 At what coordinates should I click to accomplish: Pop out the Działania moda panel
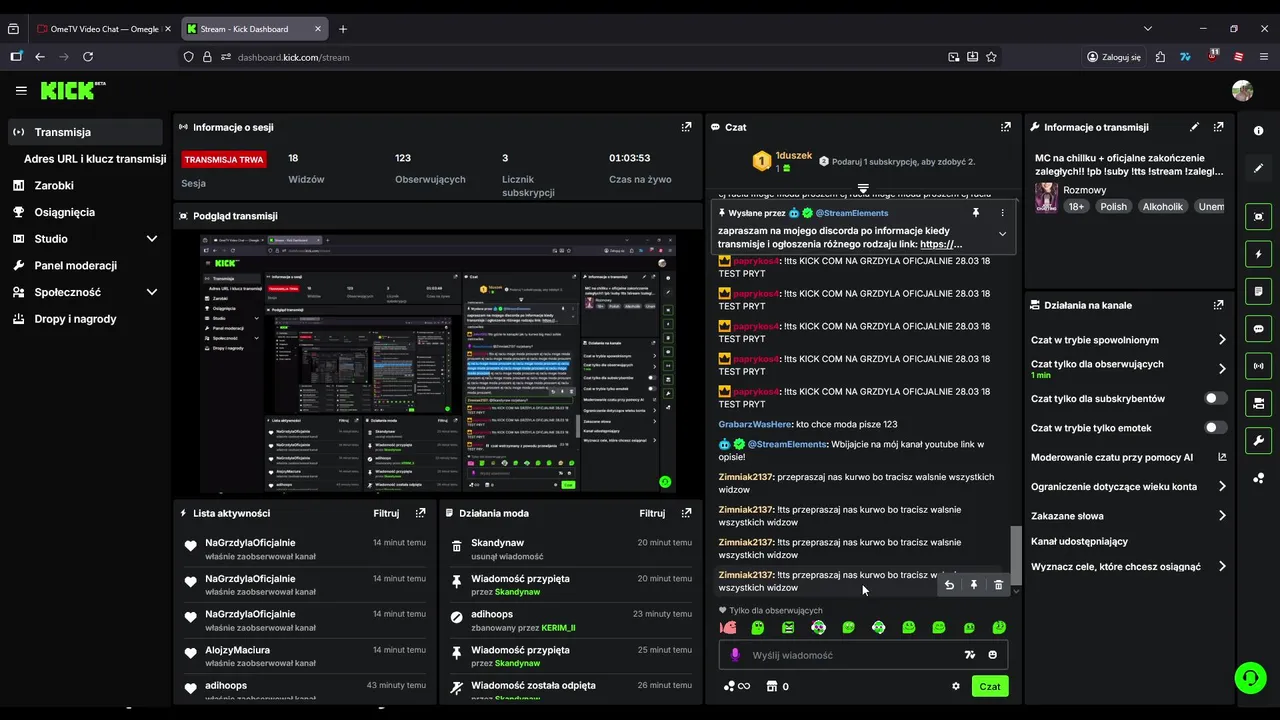tap(686, 513)
